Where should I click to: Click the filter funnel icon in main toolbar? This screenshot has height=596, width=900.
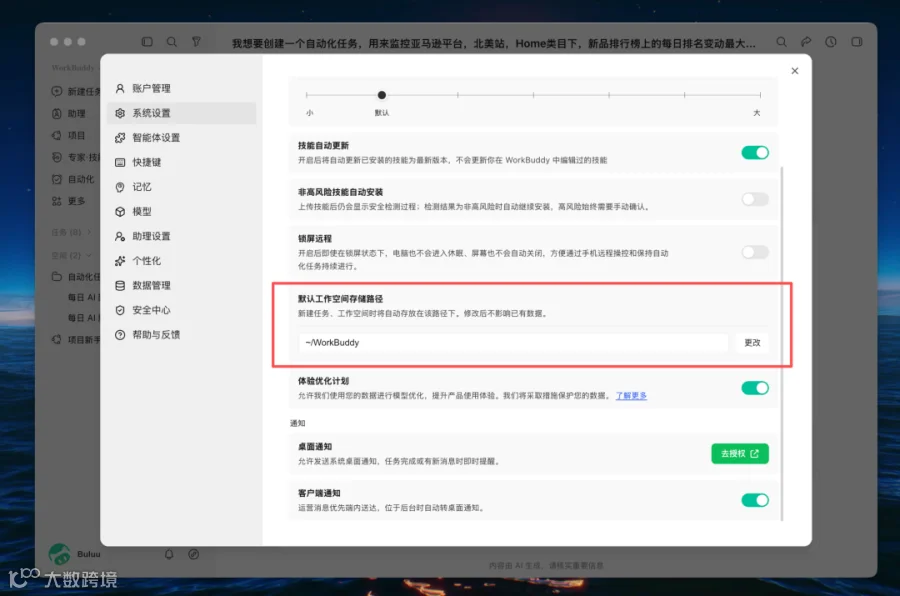click(196, 42)
